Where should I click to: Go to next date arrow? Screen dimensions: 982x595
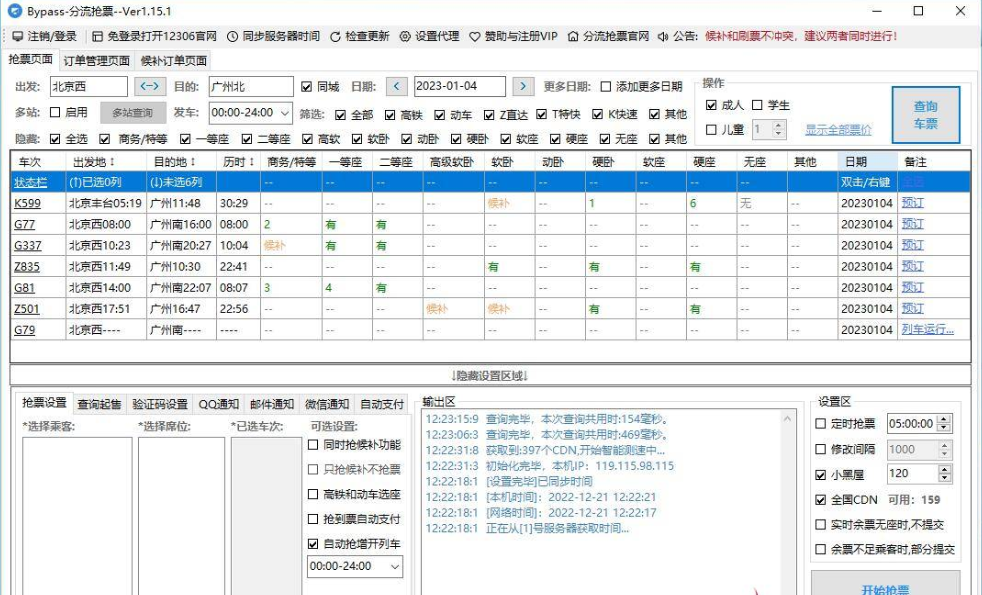(523, 86)
